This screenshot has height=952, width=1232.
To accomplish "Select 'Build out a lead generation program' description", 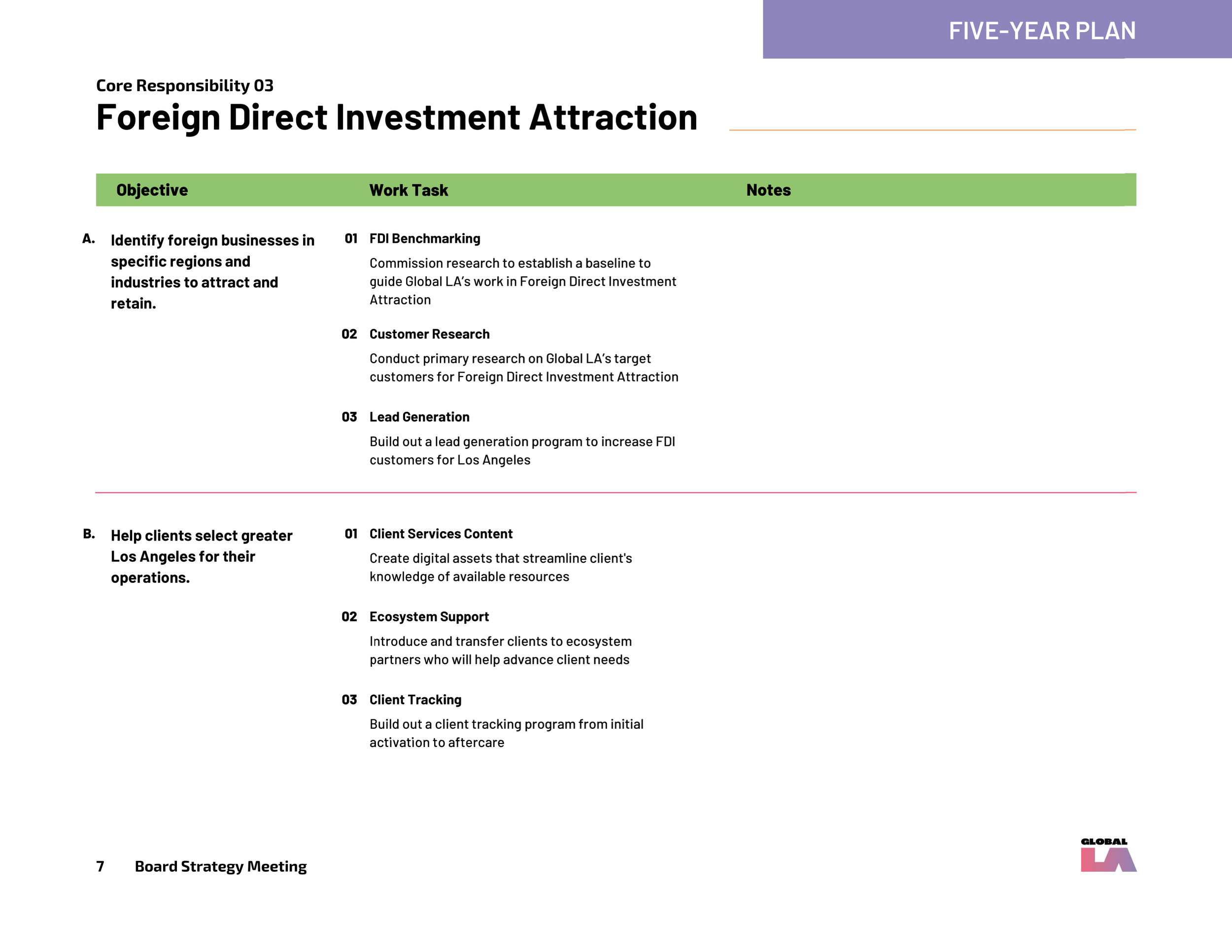I will click(522, 450).
